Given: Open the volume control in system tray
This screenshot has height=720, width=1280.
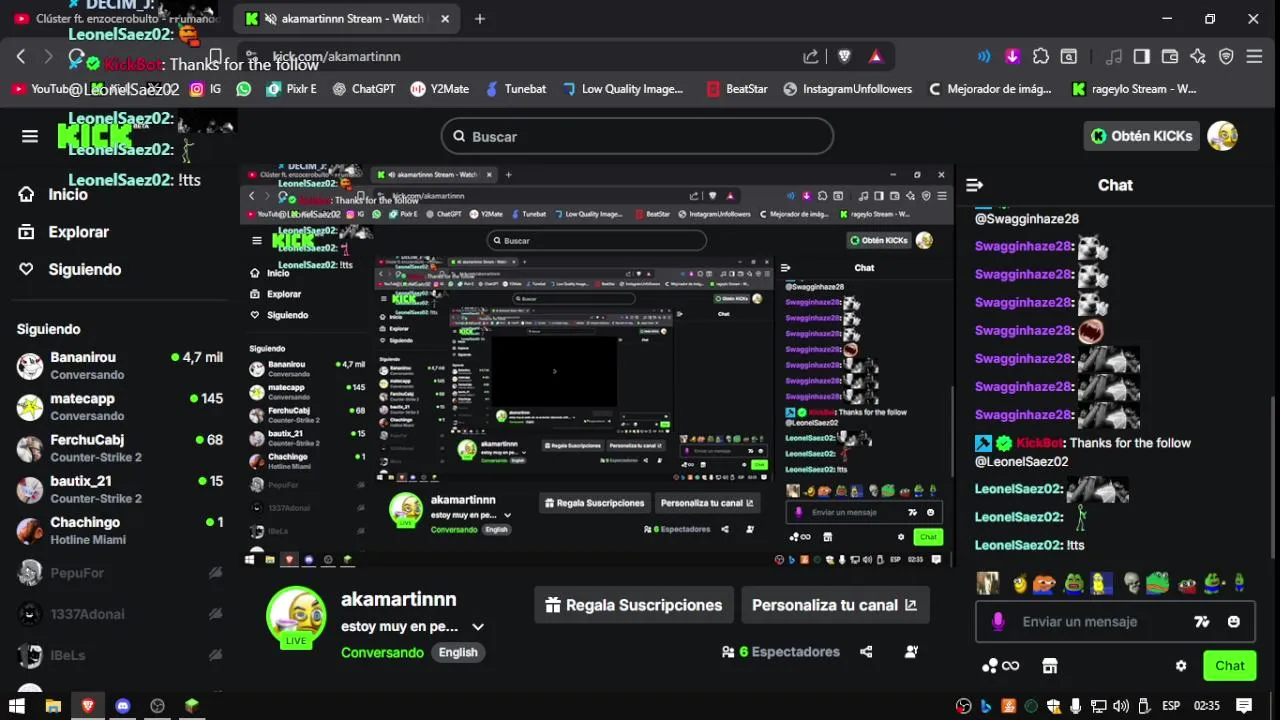Looking at the screenshot, I should pos(1121,706).
